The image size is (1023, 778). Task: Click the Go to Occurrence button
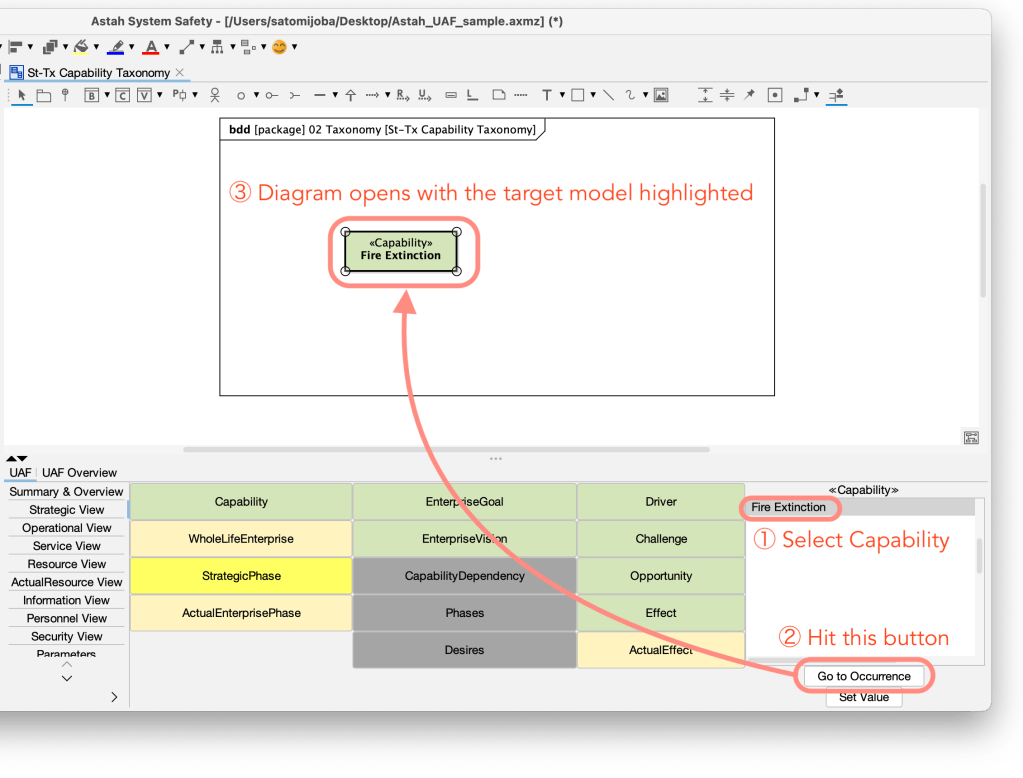[x=863, y=675]
